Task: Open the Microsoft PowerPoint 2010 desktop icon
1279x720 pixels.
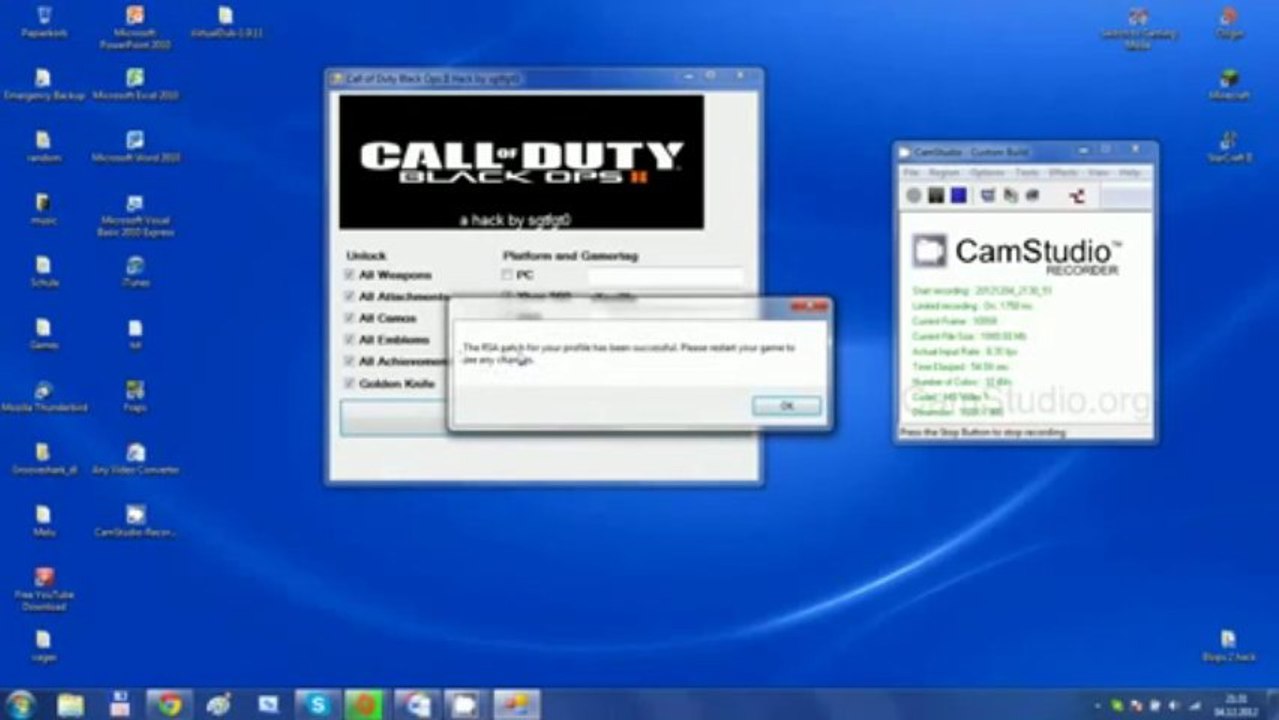Action: (135, 27)
